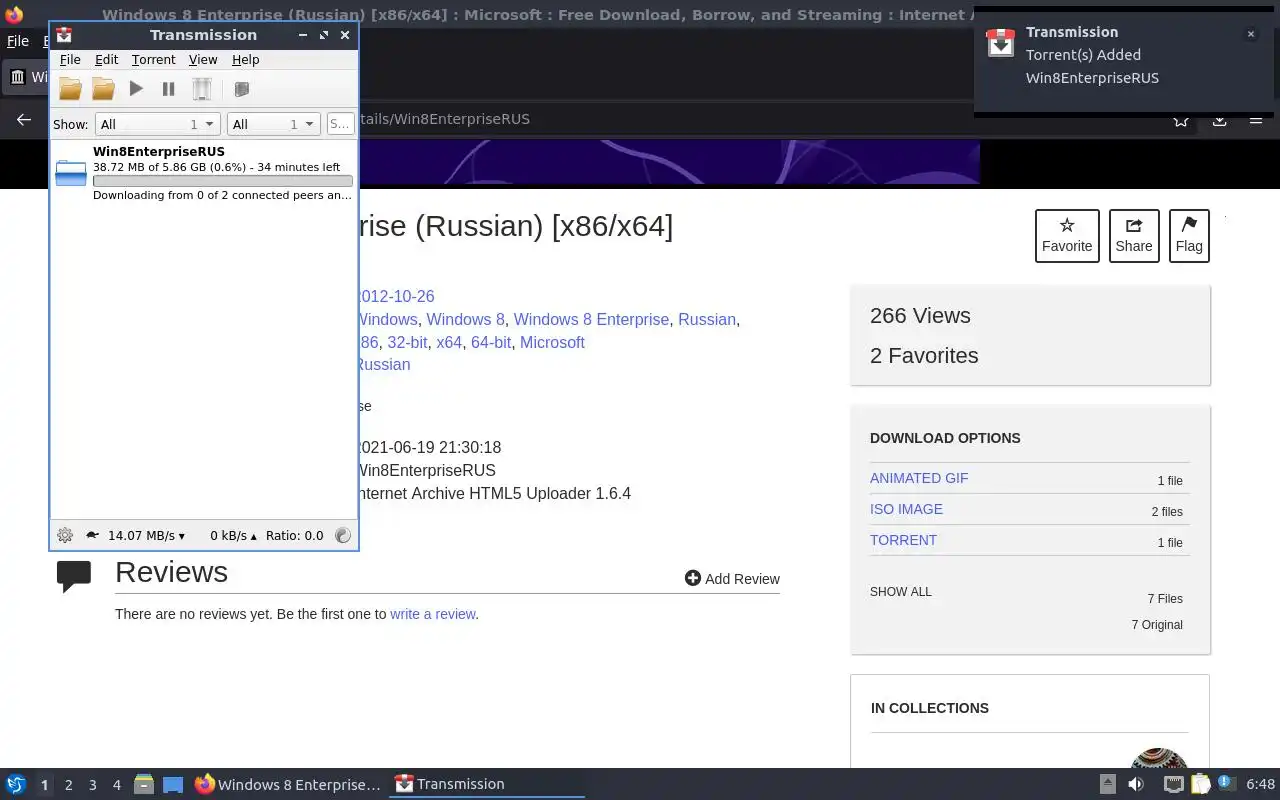The width and height of the screenshot is (1280, 800).
Task: Open Firefox's File menu behind Transmission
Action: 18,41
